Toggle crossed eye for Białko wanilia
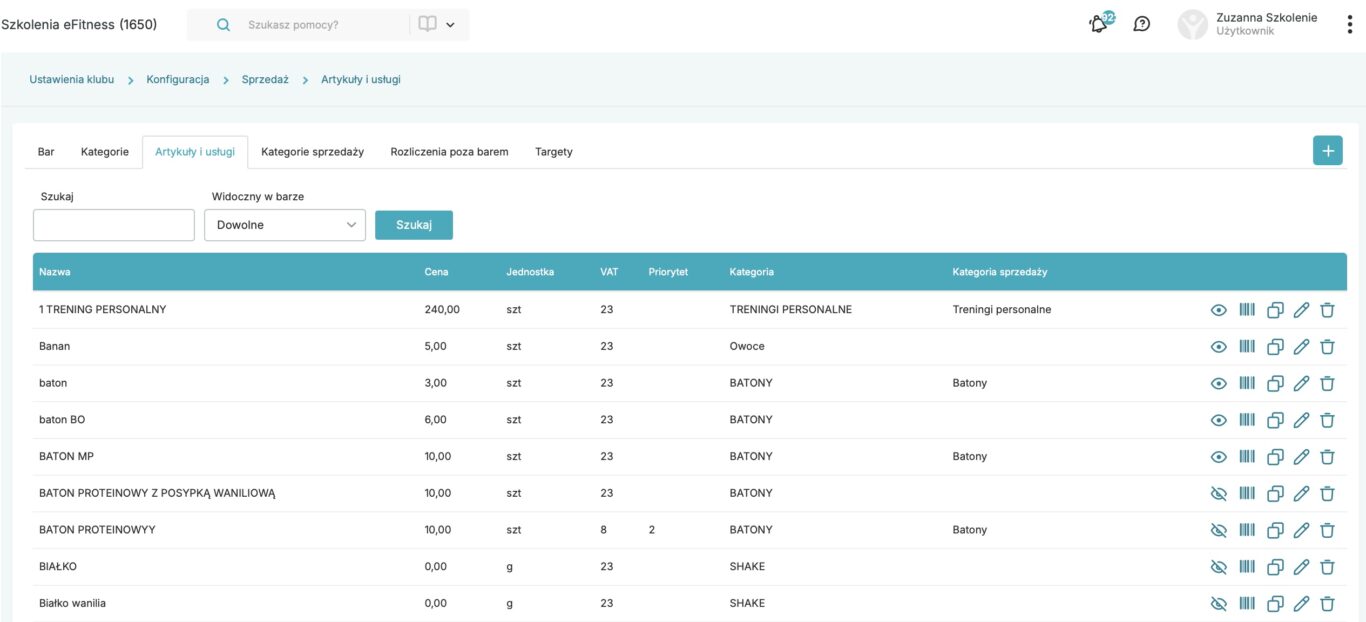1366x622 pixels. coord(1218,604)
